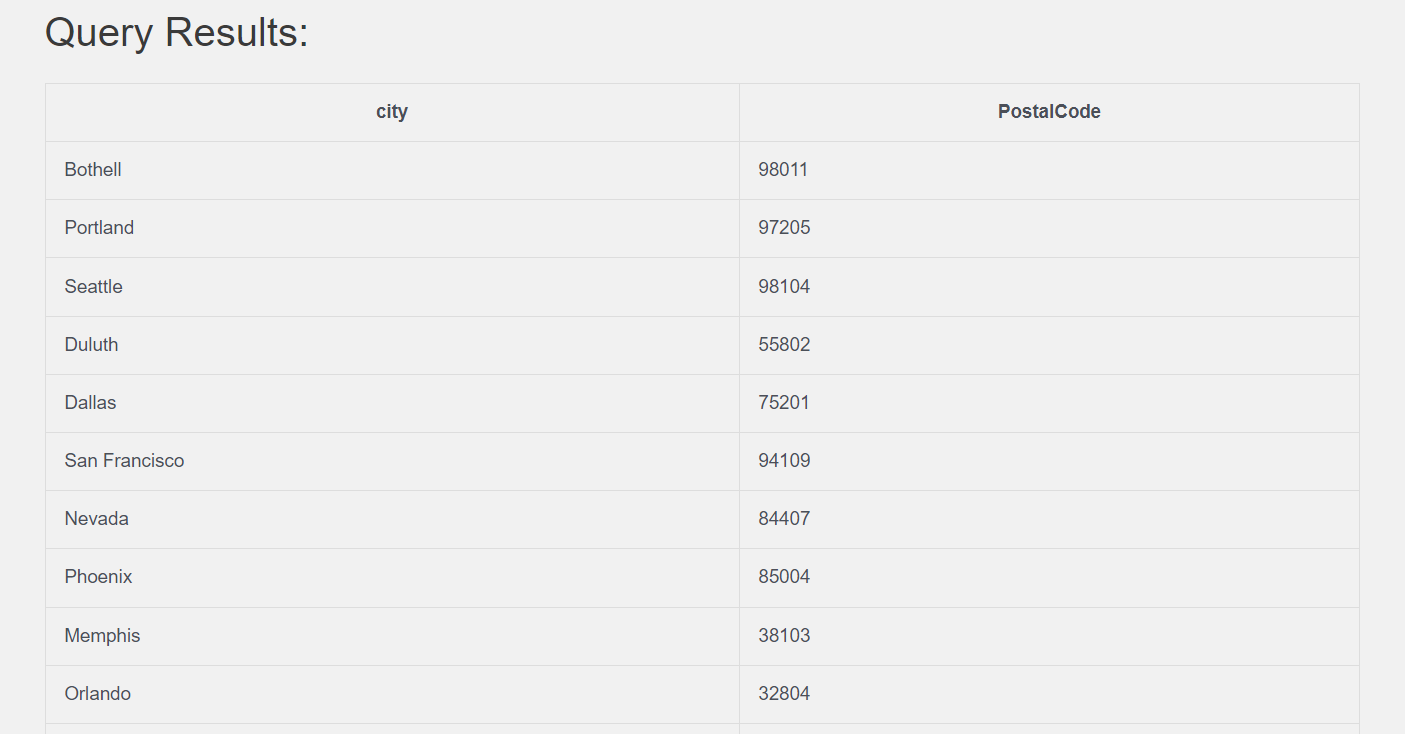
Task: Click the PostalCode column header
Action: 1049,112
